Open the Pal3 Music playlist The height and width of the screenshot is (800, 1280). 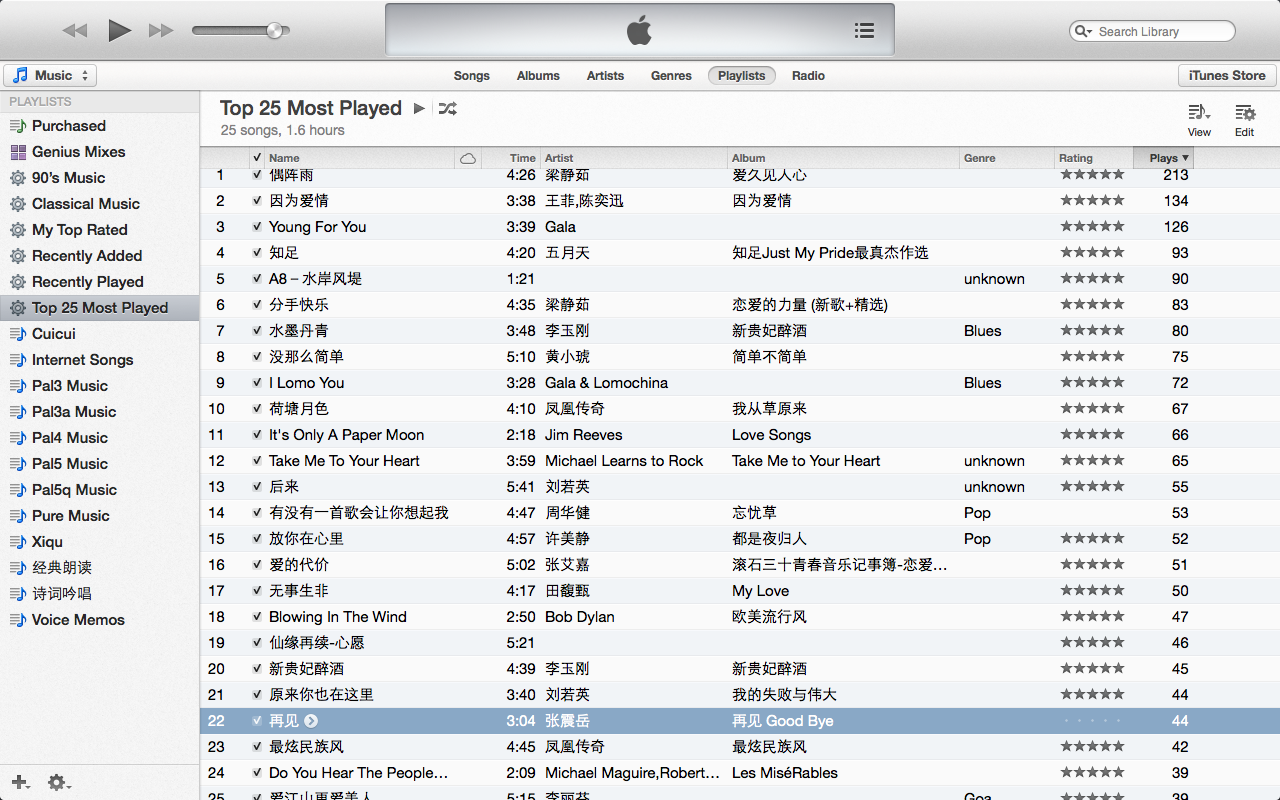point(100,386)
